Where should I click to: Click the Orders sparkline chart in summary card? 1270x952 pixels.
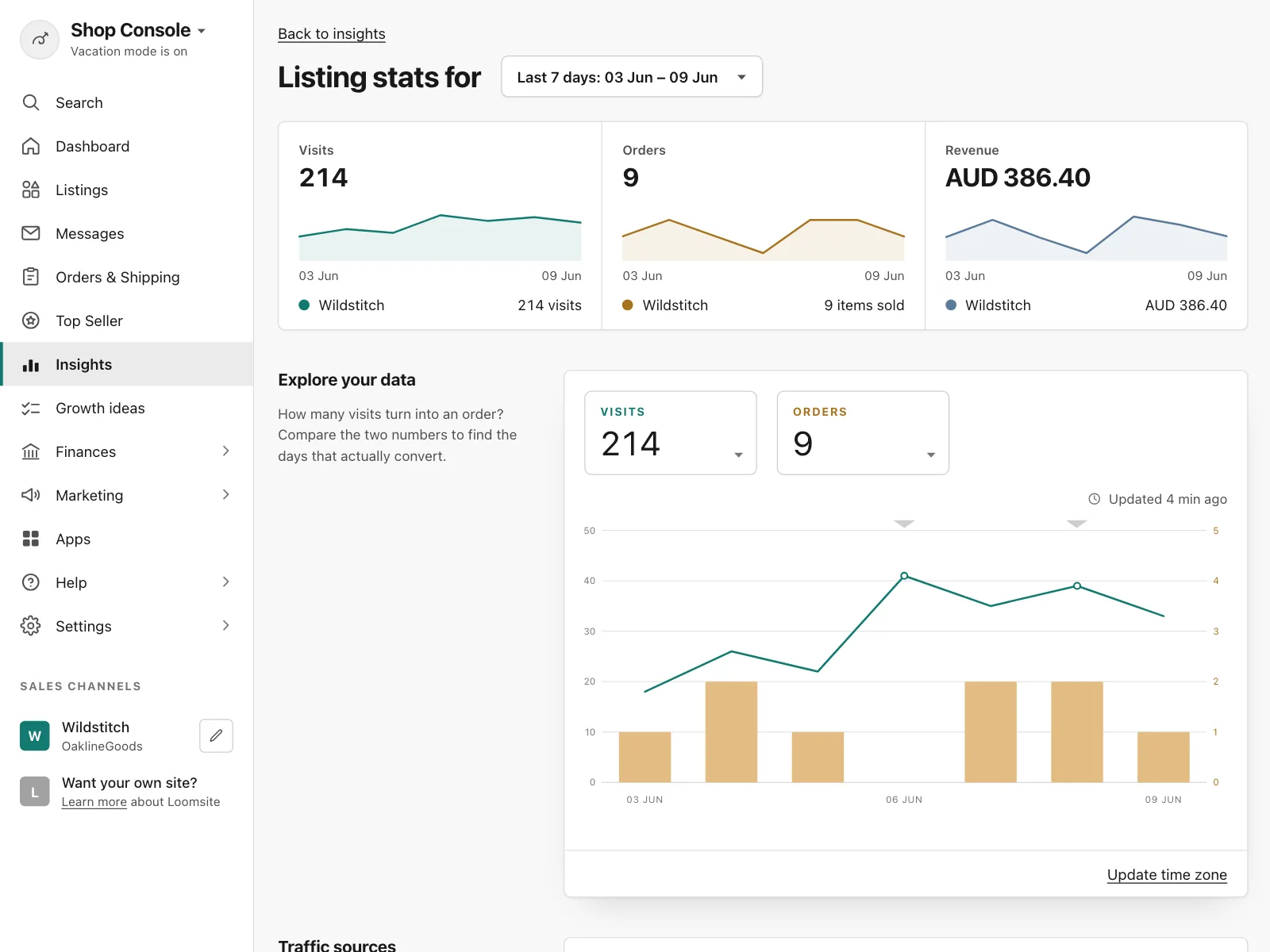[764, 239]
